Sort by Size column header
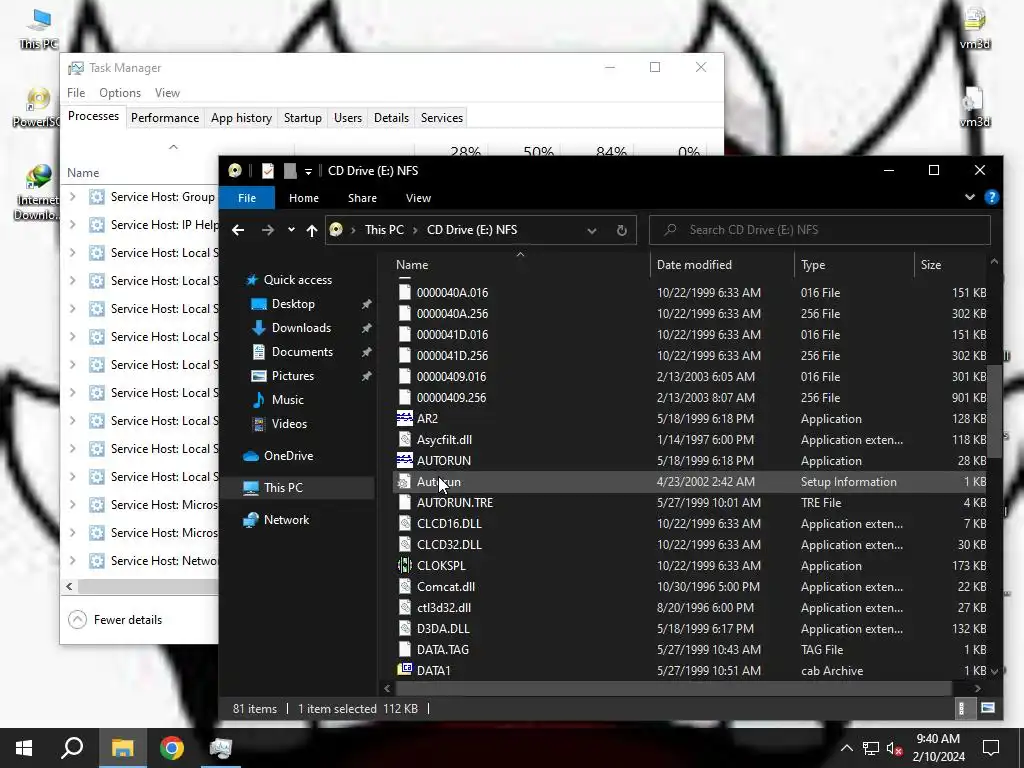The height and width of the screenshot is (768, 1024). [x=931, y=264]
